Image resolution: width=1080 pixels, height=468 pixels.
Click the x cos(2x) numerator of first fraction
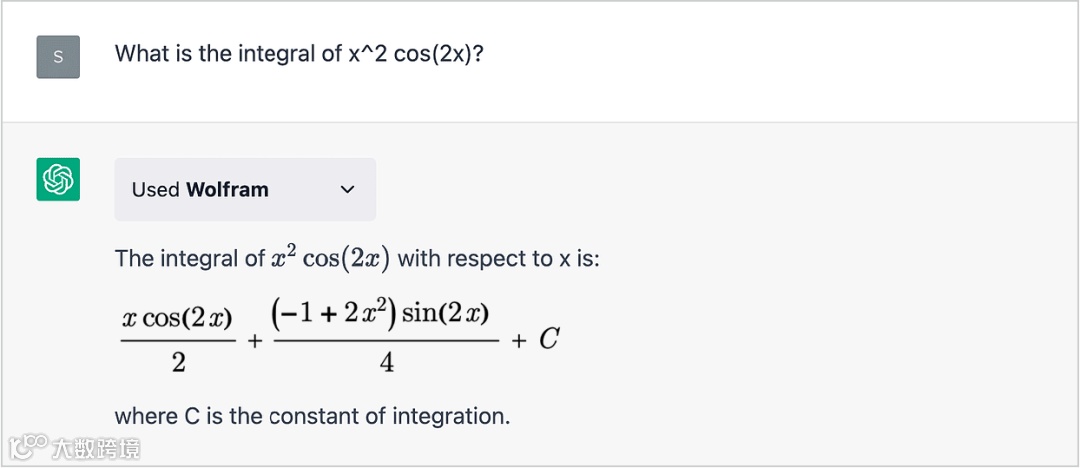click(177, 318)
